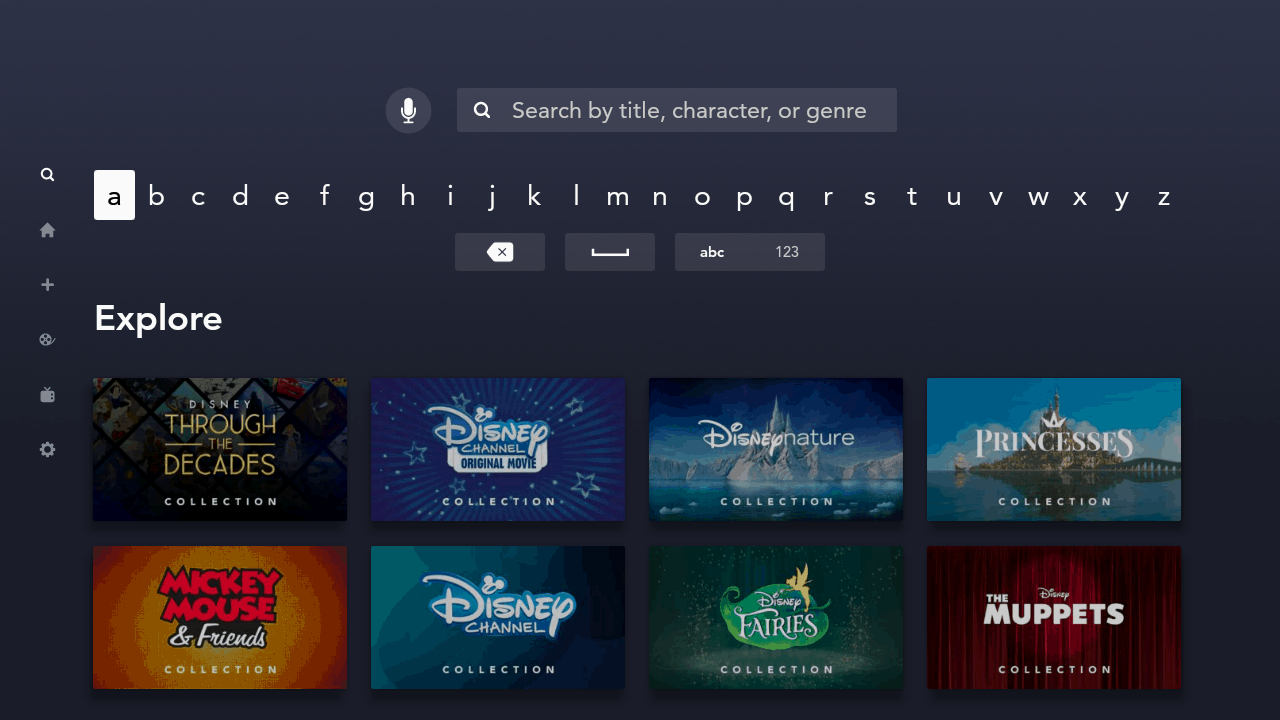Open Series TV icon in sidebar
1280x720 pixels.
(x=47, y=395)
